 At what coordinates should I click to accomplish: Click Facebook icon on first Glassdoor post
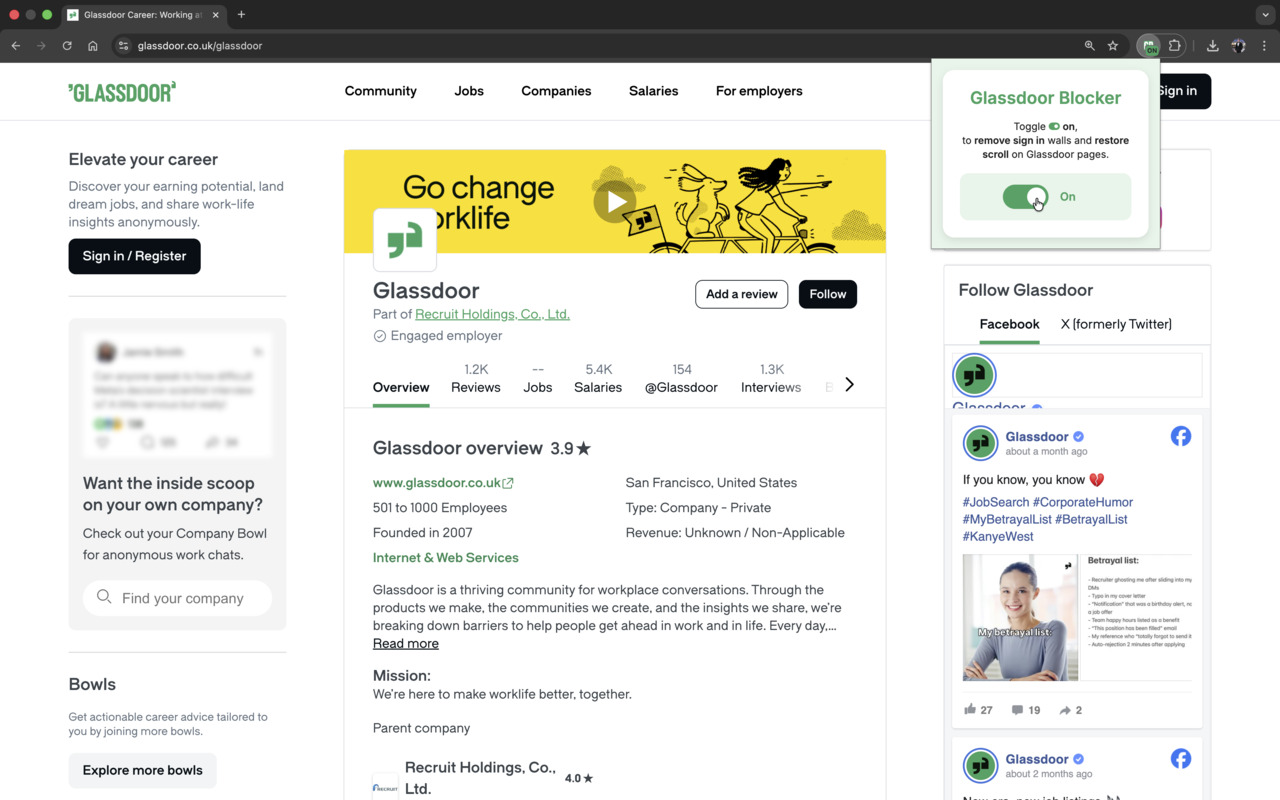pos(1181,436)
